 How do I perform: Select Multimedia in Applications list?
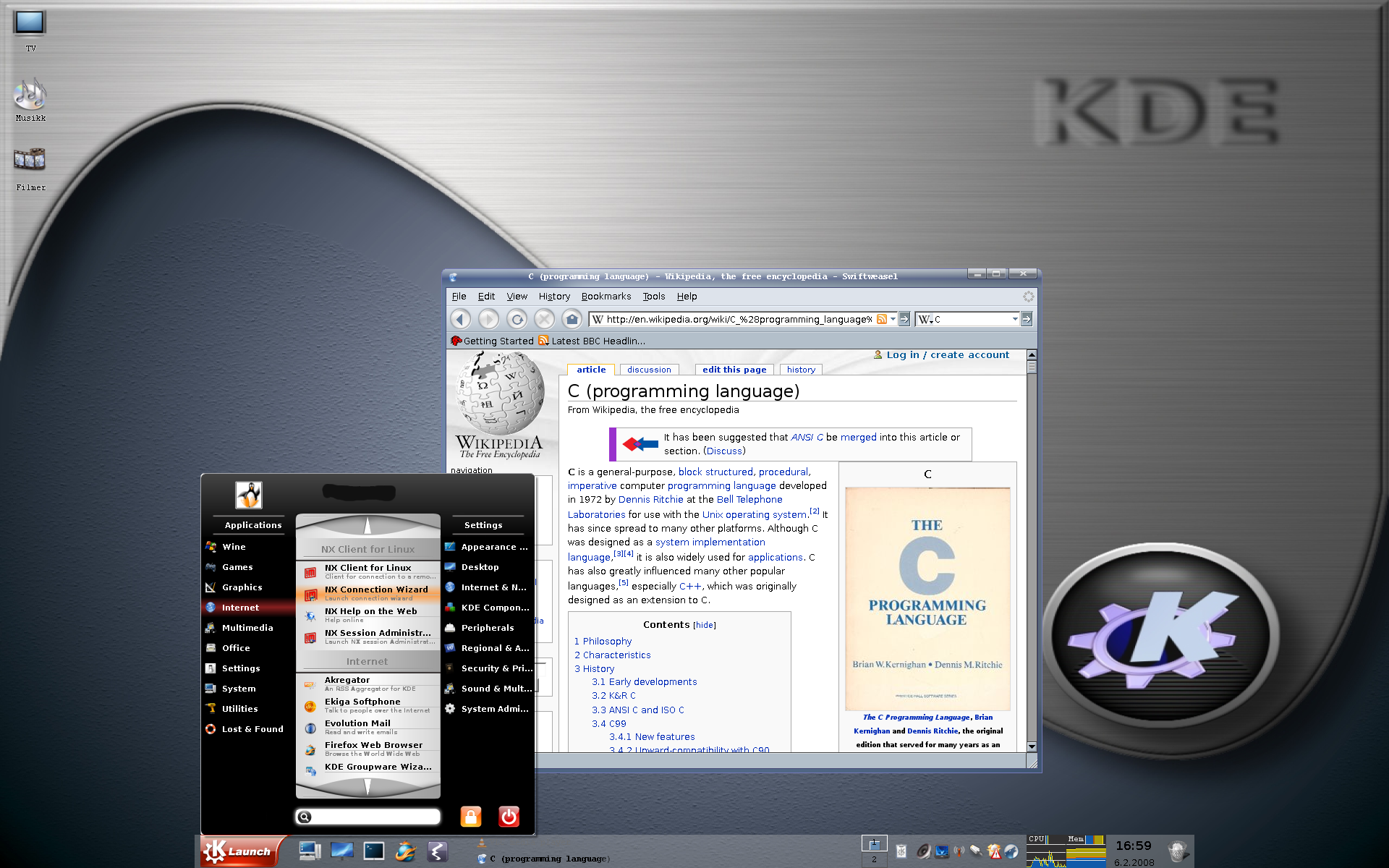click(x=248, y=628)
